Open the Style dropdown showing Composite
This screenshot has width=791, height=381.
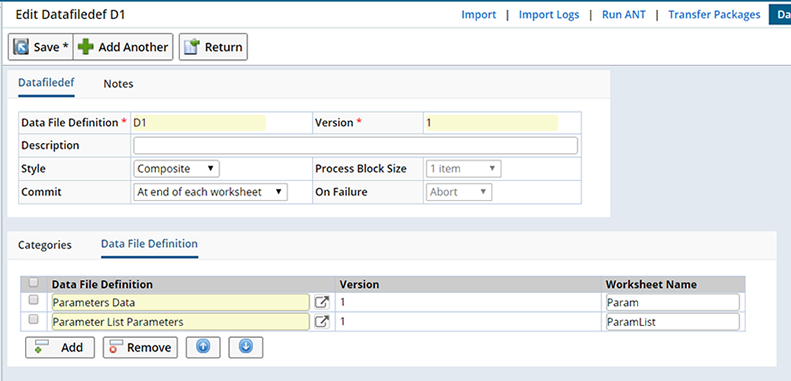pos(177,169)
